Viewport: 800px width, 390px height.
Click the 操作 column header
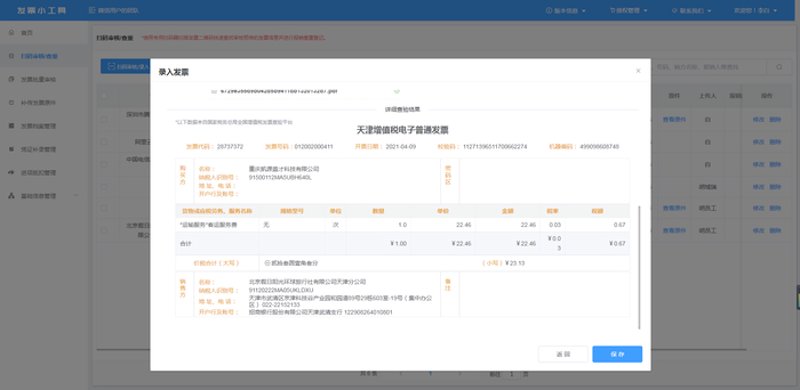pyautogui.click(x=766, y=96)
